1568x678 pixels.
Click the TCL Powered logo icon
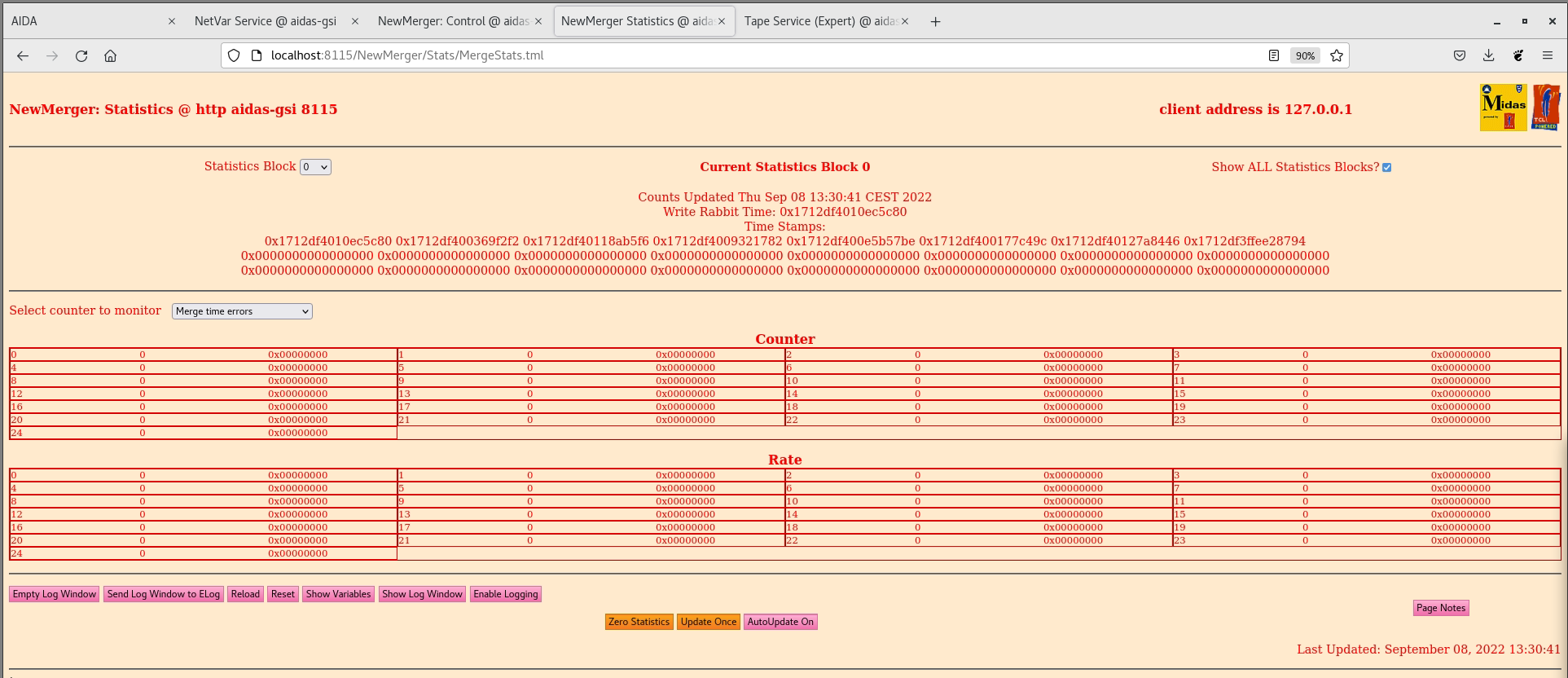pos(1545,107)
